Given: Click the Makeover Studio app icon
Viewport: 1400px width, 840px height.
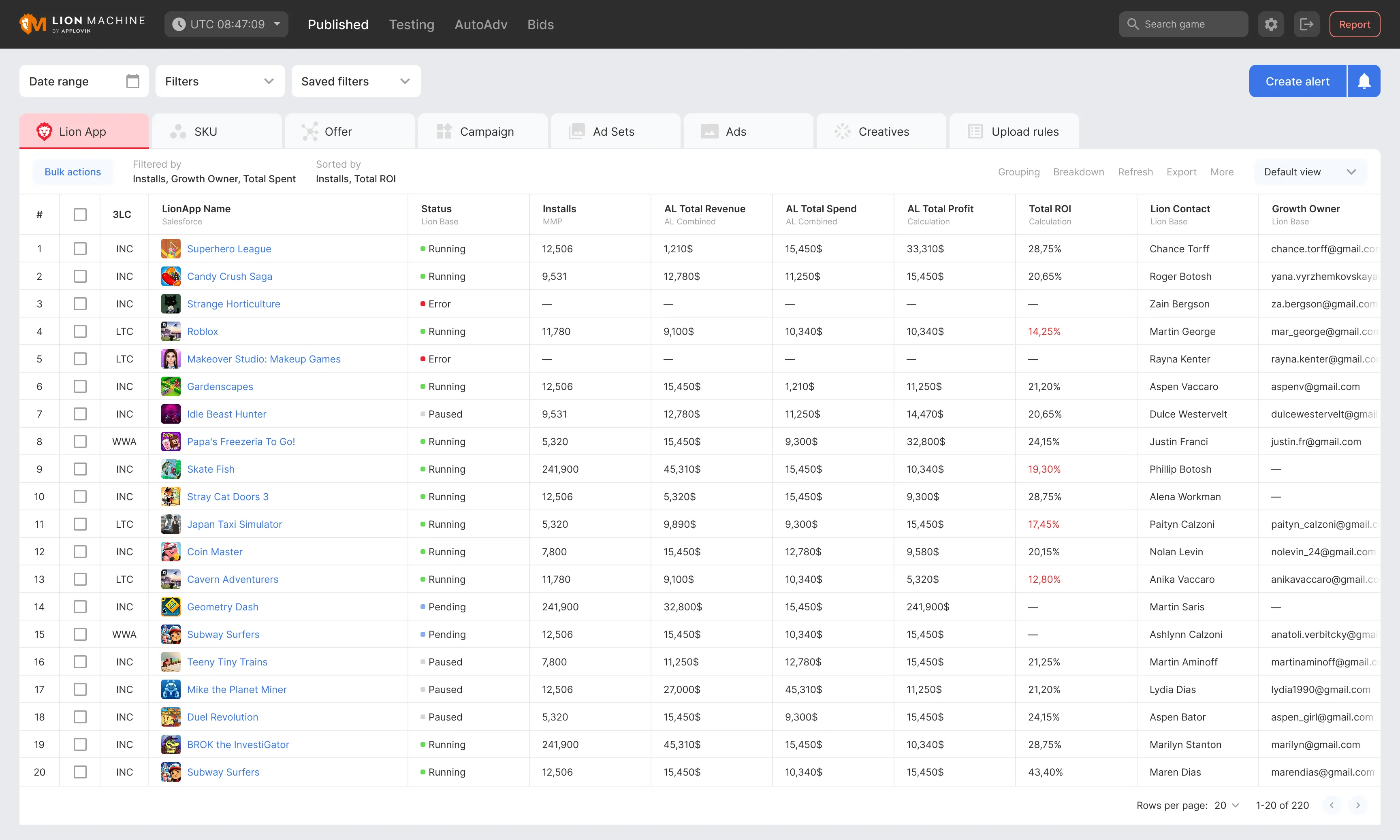Looking at the screenshot, I should 171,359.
